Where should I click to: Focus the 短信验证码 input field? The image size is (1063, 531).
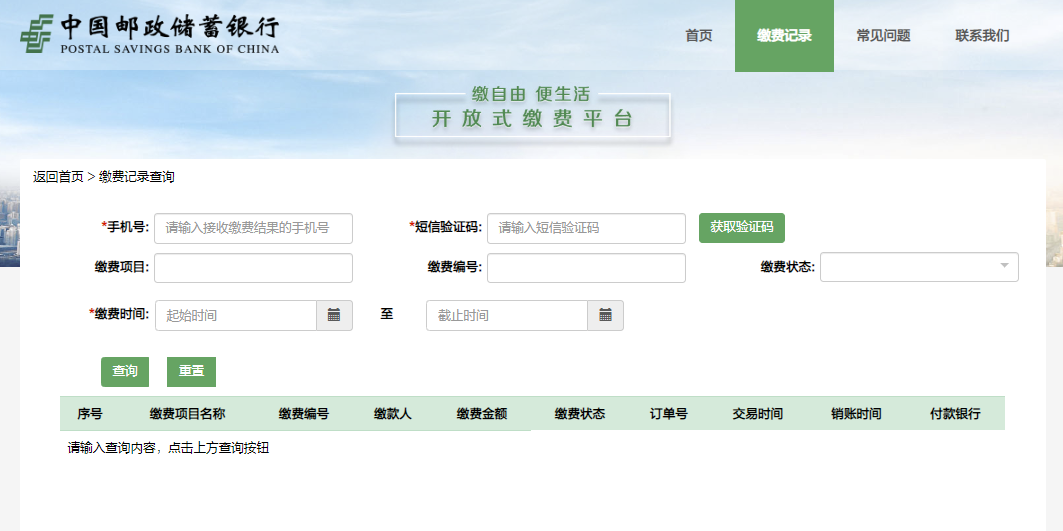click(586, 228)
